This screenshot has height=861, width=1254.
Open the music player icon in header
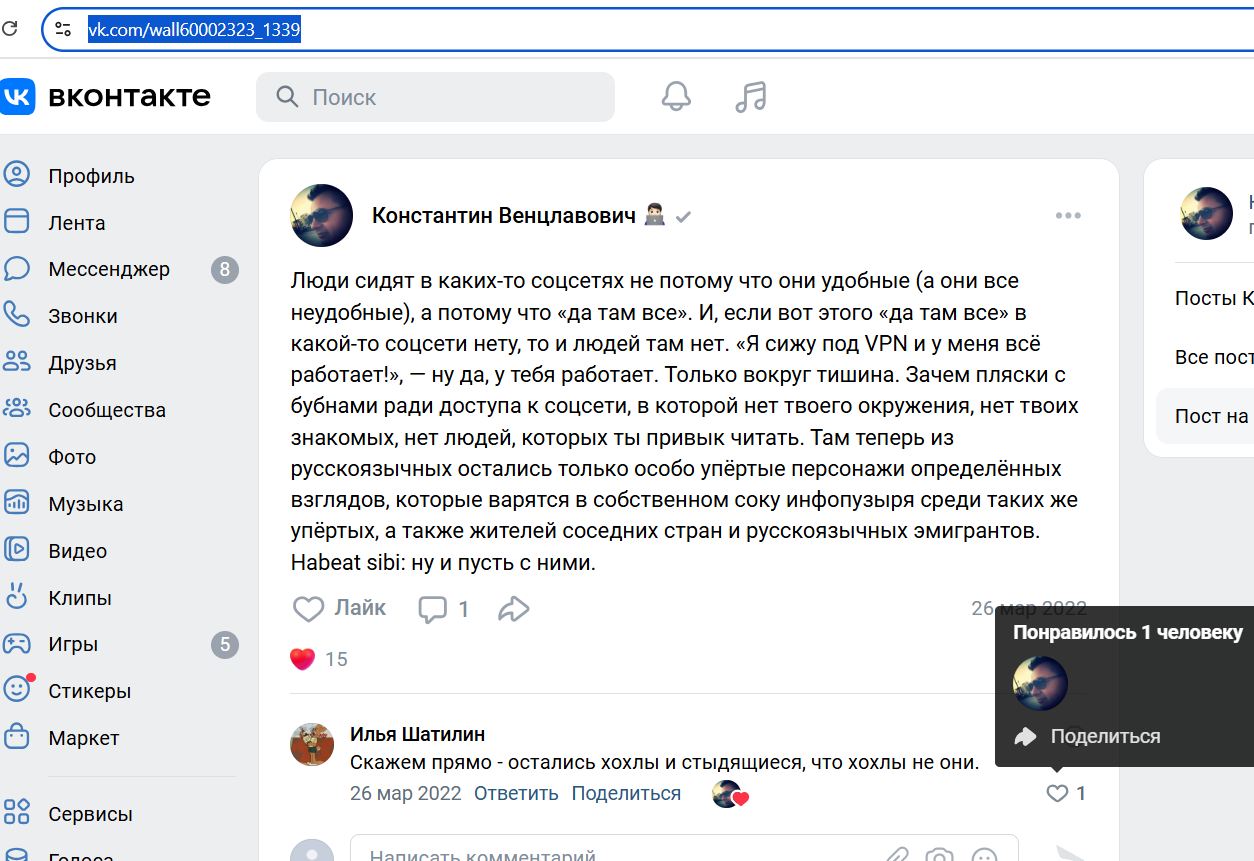click(x=750, y=96)
